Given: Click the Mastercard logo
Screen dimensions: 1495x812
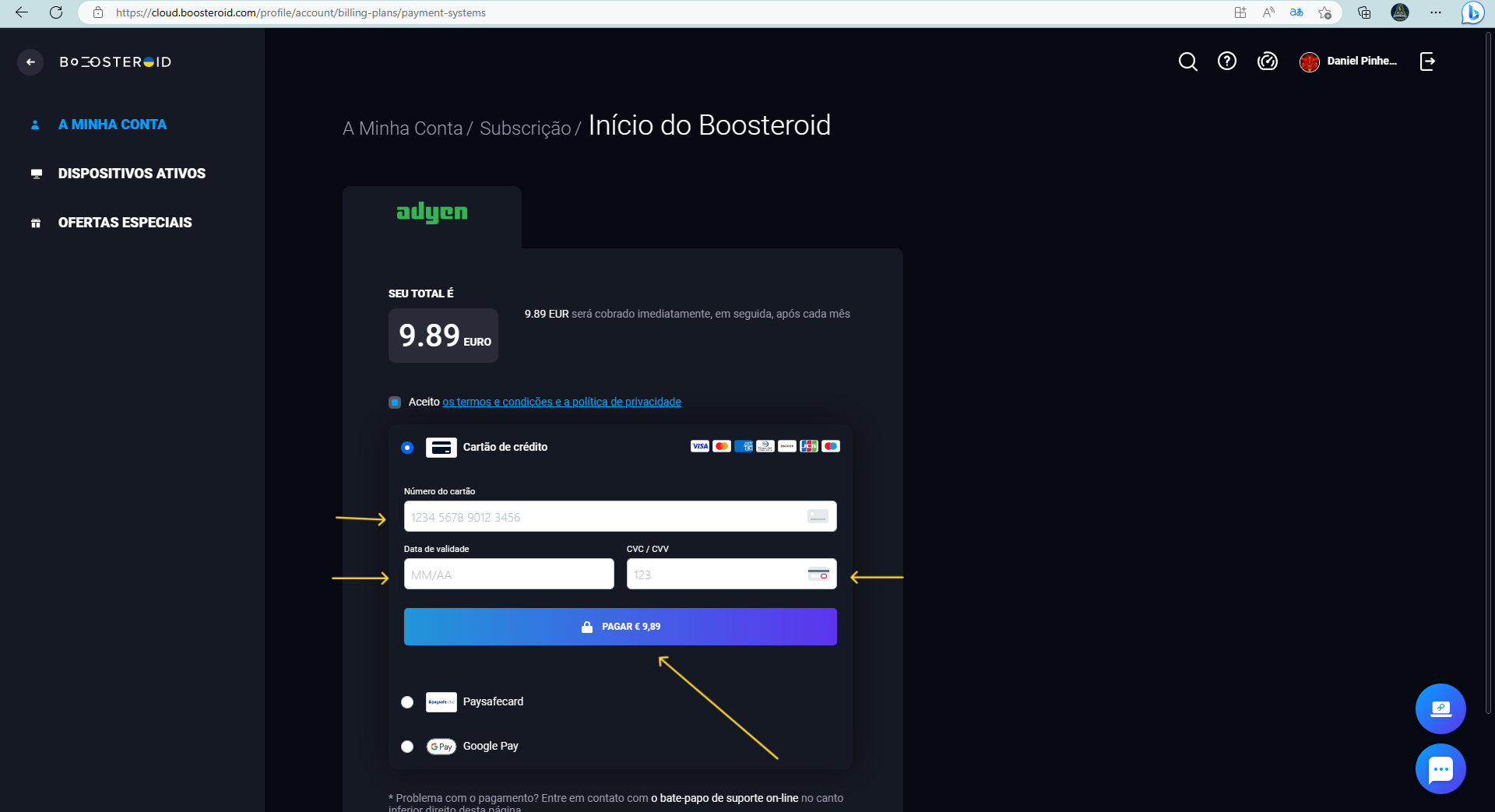Looking at the screenshot, I should click(x=722, y=446).
